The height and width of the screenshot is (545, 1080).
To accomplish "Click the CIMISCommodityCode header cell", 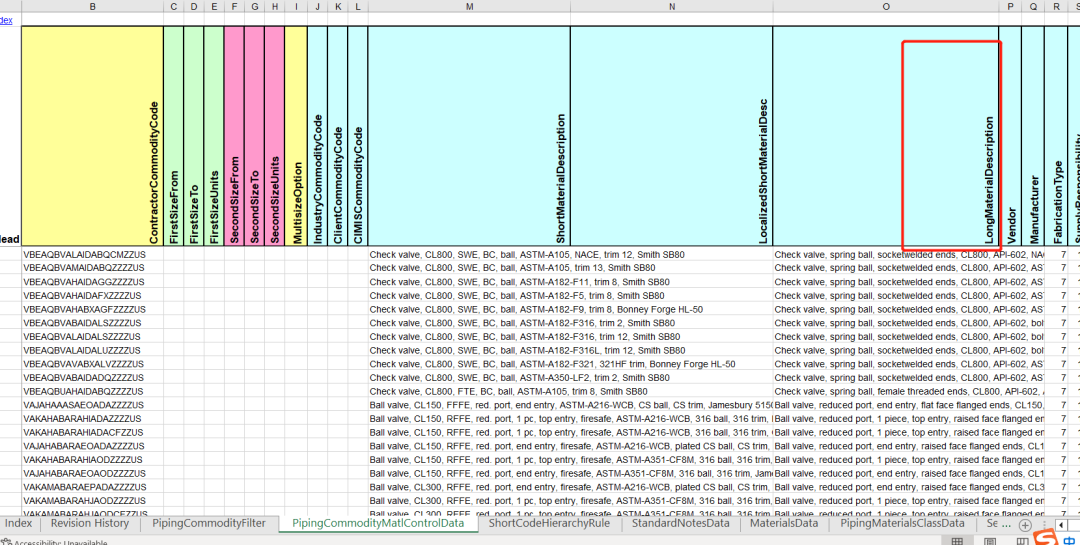I will 358,136.
